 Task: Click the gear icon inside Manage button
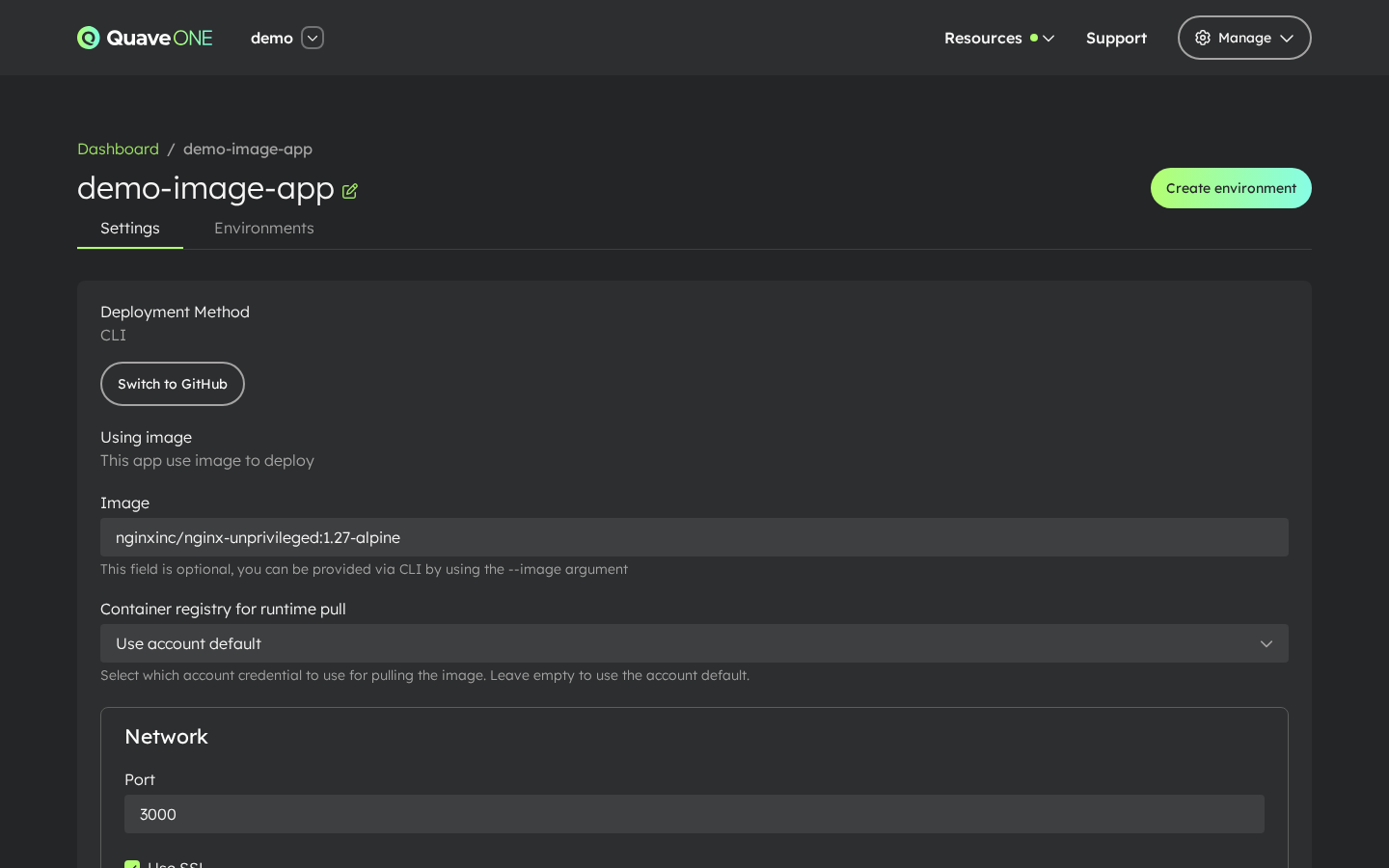(x=1203, y=38)
